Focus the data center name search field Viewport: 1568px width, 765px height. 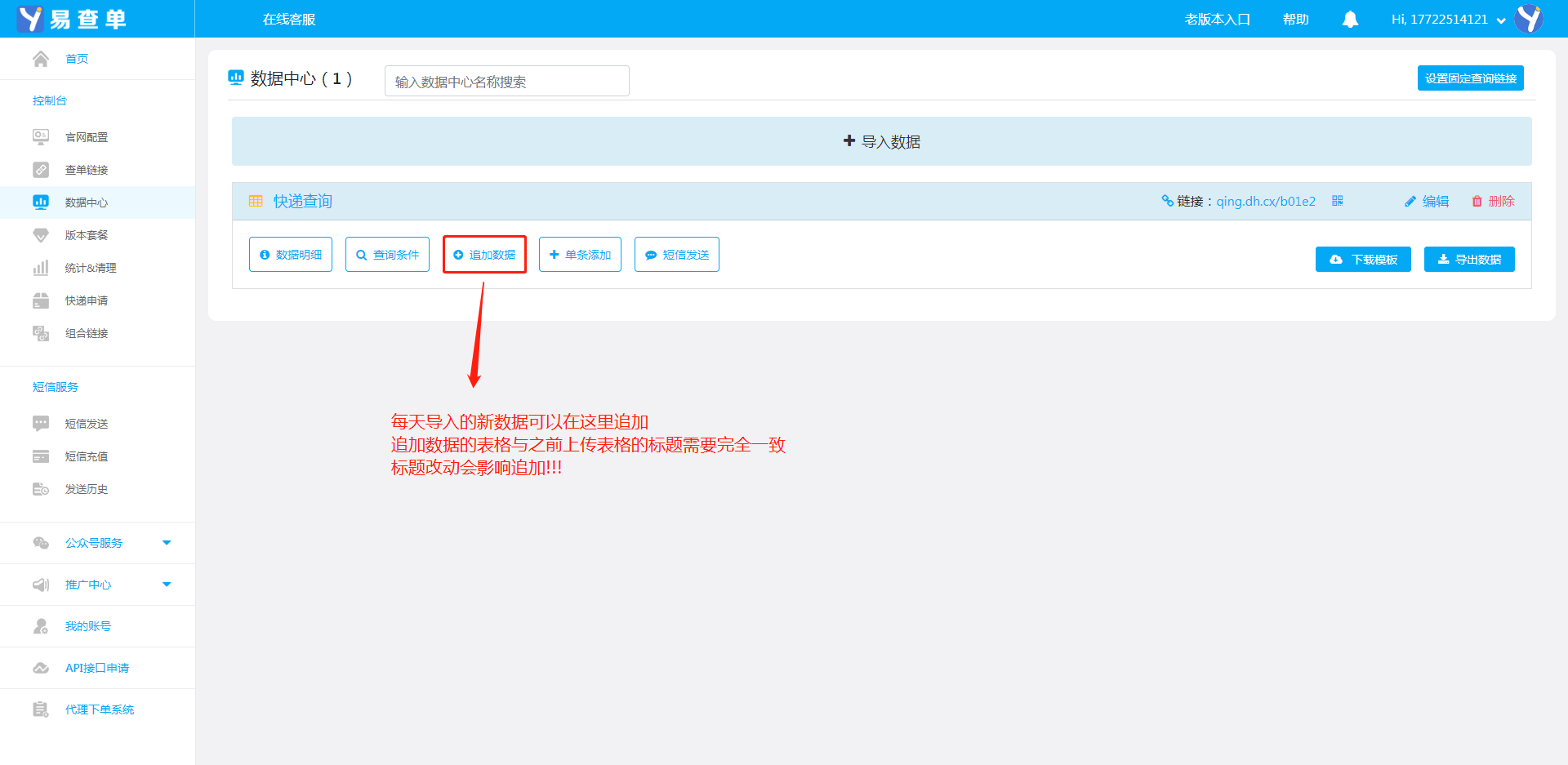506,82
